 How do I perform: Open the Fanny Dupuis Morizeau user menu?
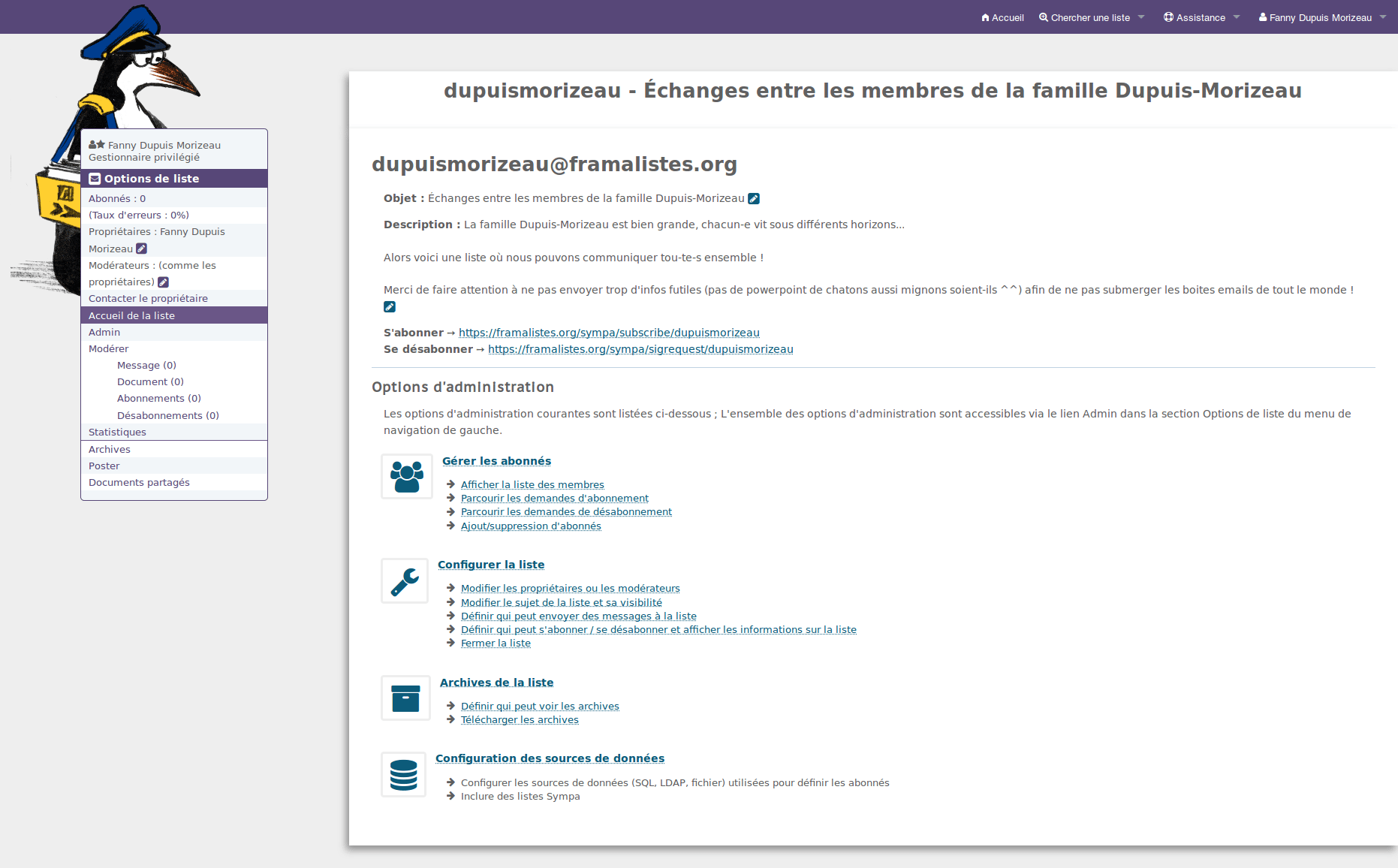[x=1321, y=18]
